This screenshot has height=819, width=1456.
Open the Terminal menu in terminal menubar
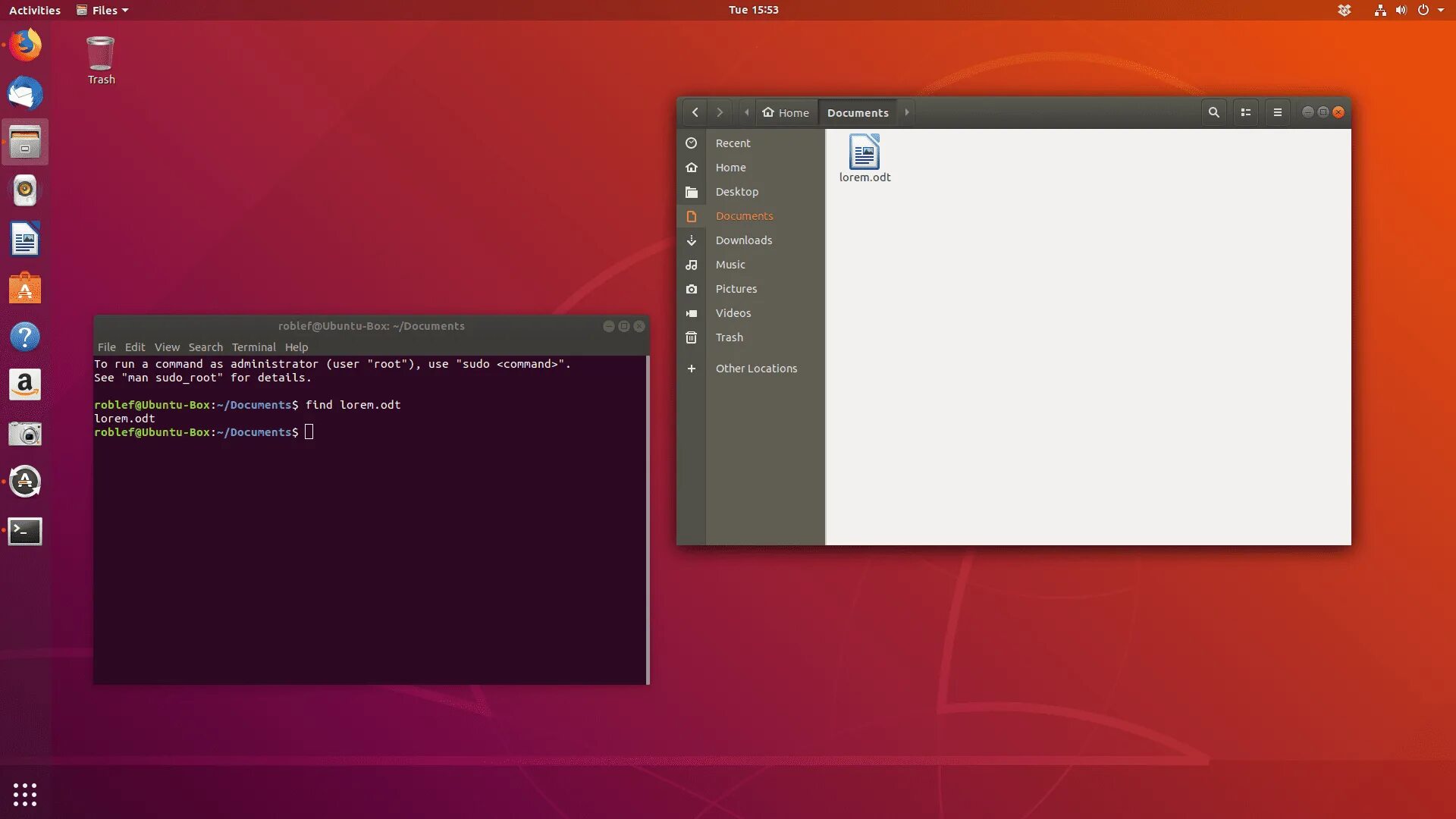(x=253, y=347)
